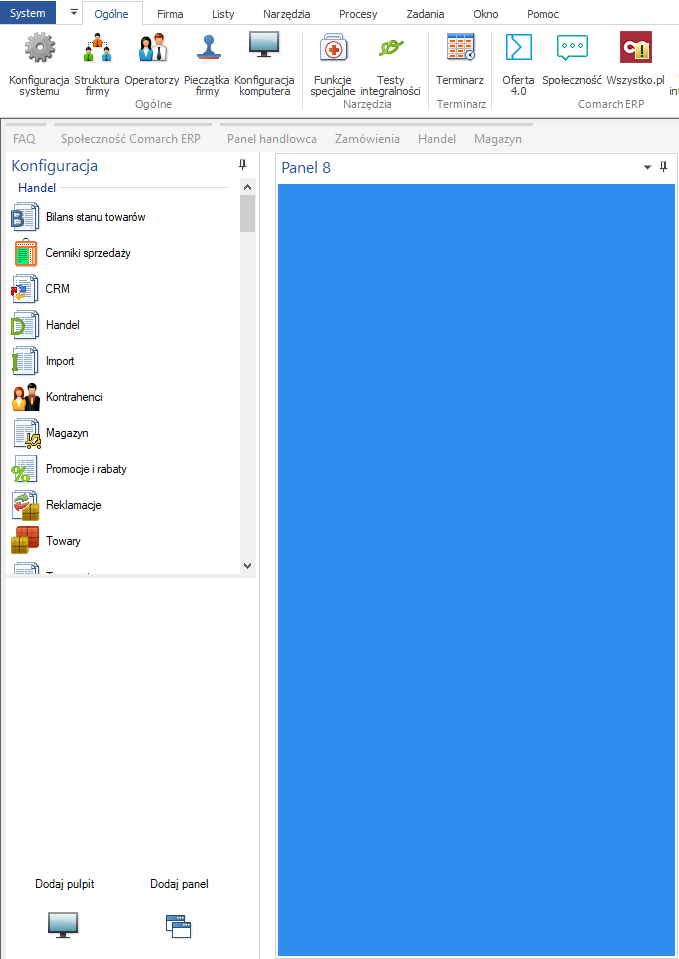Select the CRM text label
Viewport: 679px width, 959px height.
[x=58, y=289]
